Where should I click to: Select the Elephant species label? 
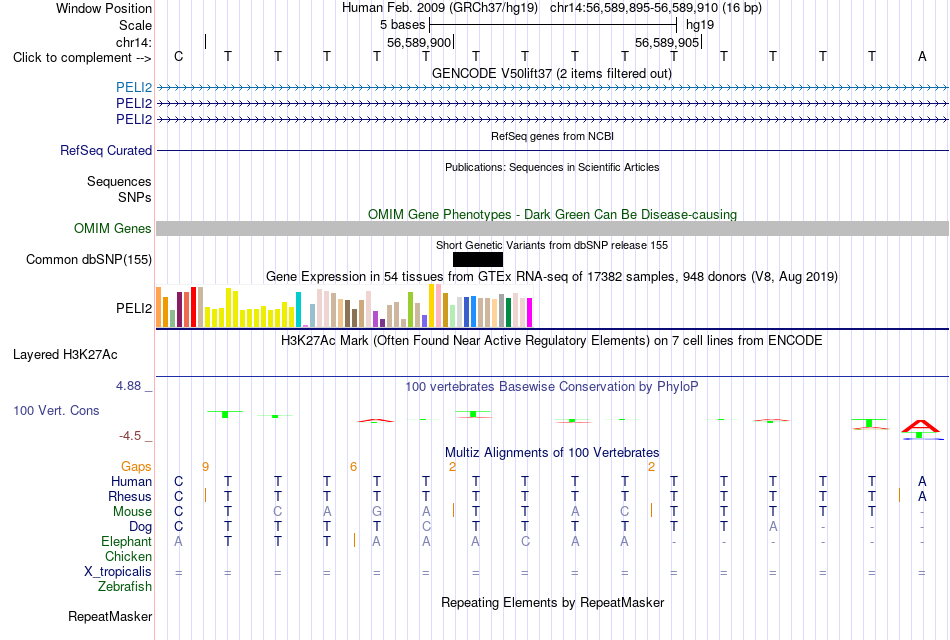click(x=127, y=541)
